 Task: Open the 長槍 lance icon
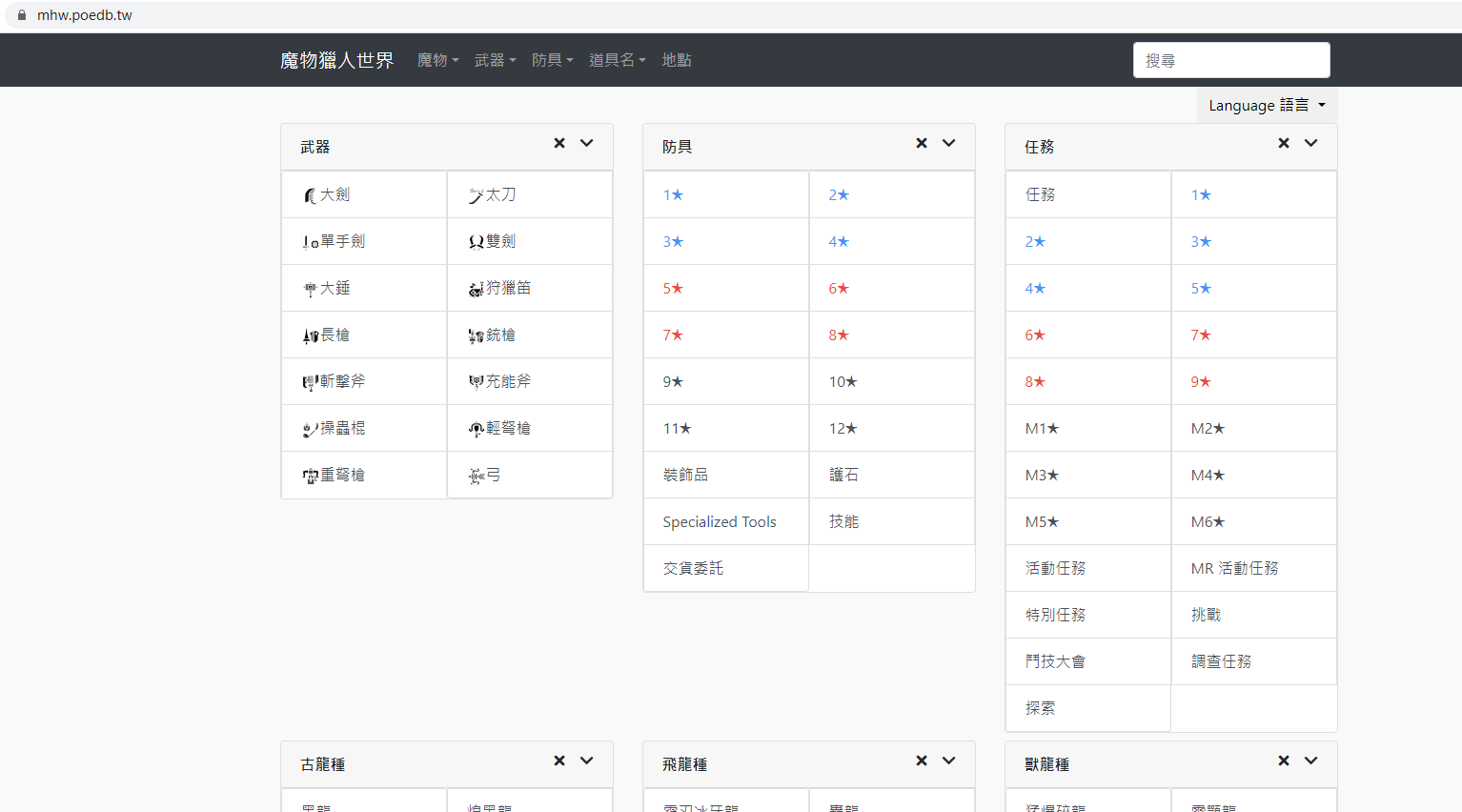(x=310, y=335)
